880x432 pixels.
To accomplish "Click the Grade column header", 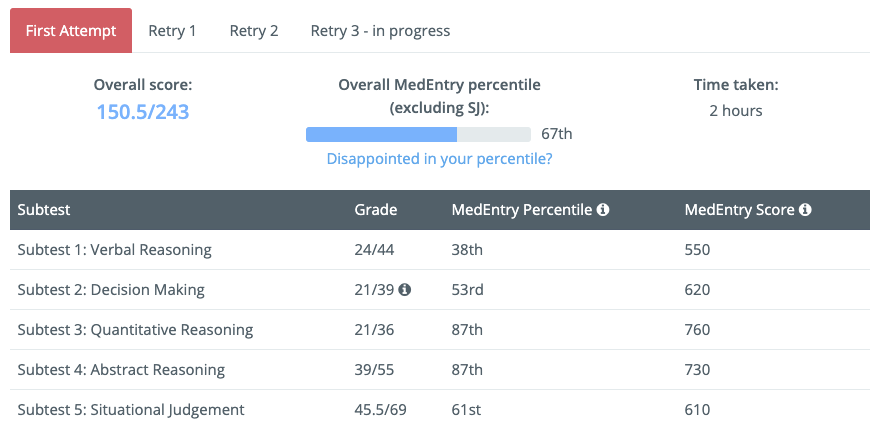I will click(376, 210).
